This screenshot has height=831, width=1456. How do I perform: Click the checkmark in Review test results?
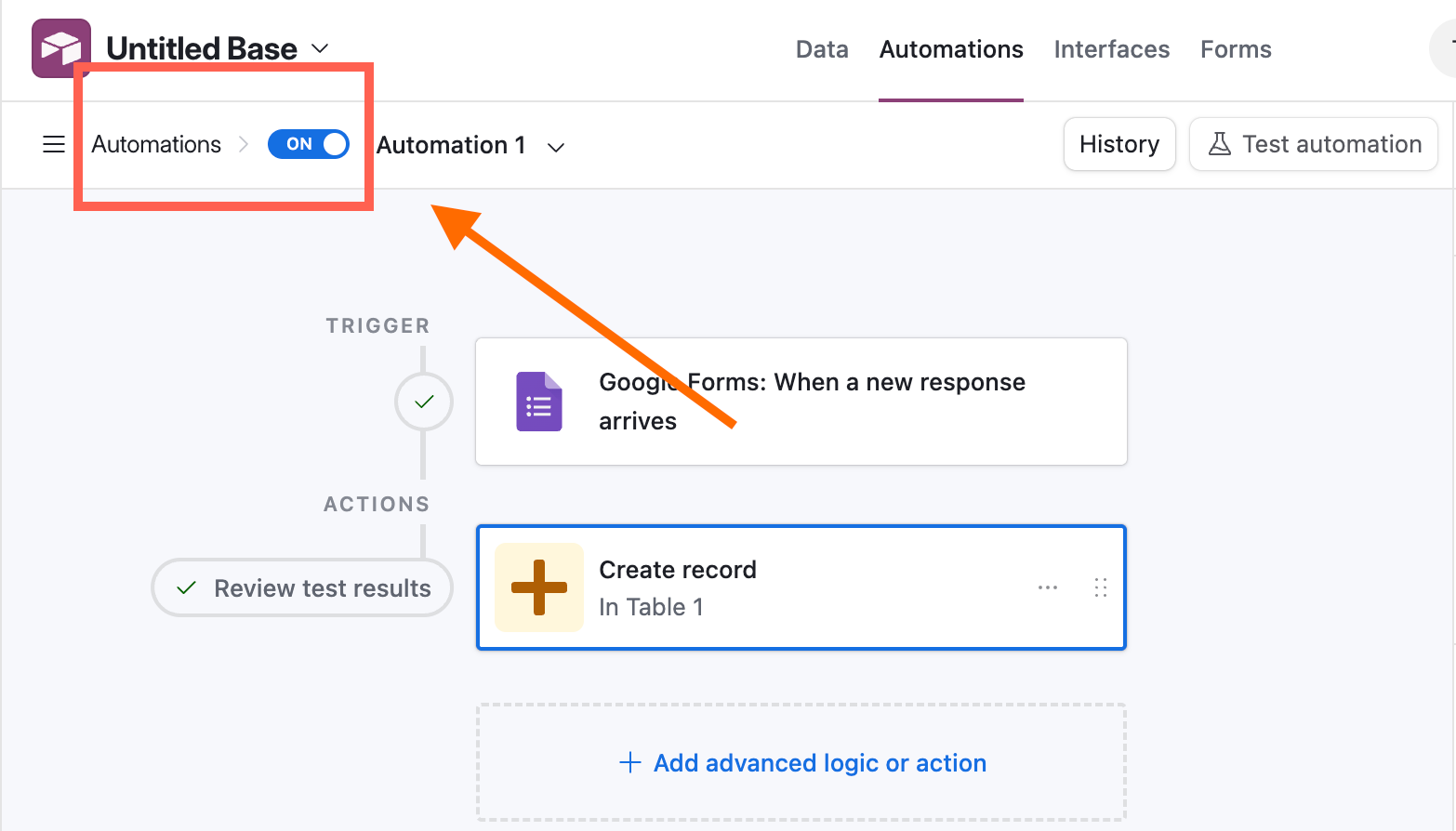[x=186, y=587]
